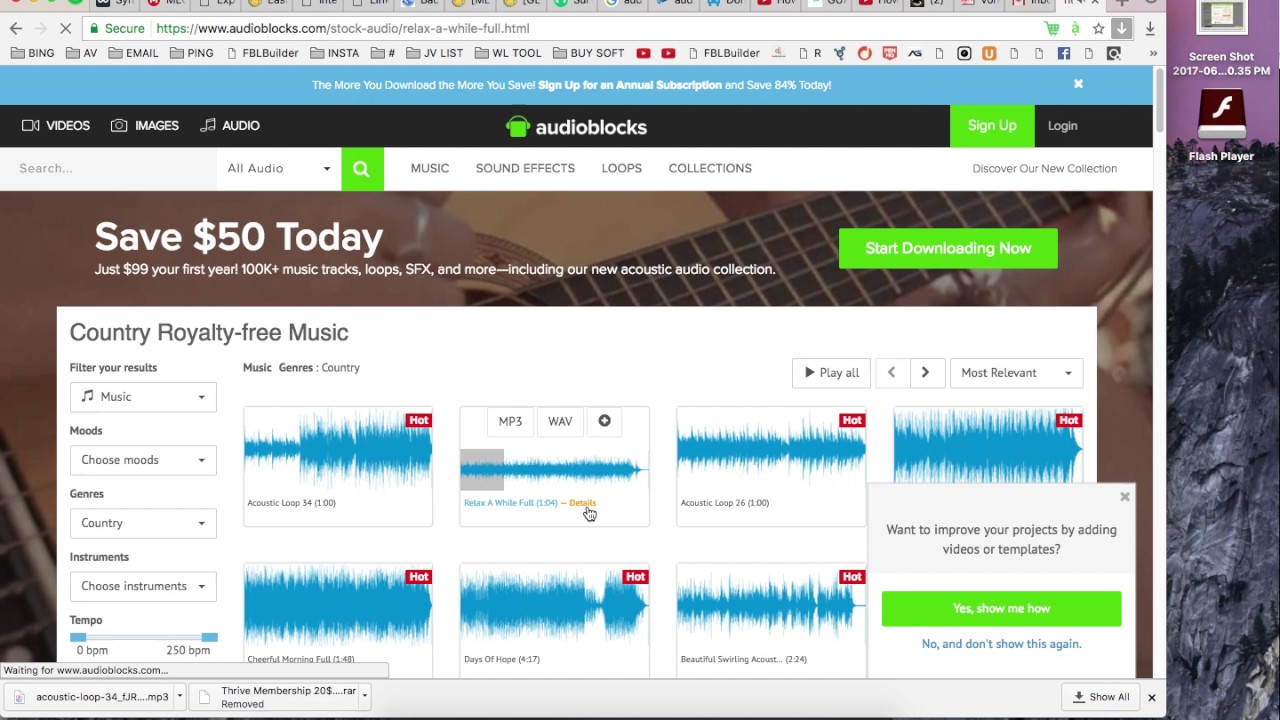Image resolution: width=1280 pixels, height=720 pixels.
Task: Open the MUSIC menu item
Action: [x=430, y=168]
